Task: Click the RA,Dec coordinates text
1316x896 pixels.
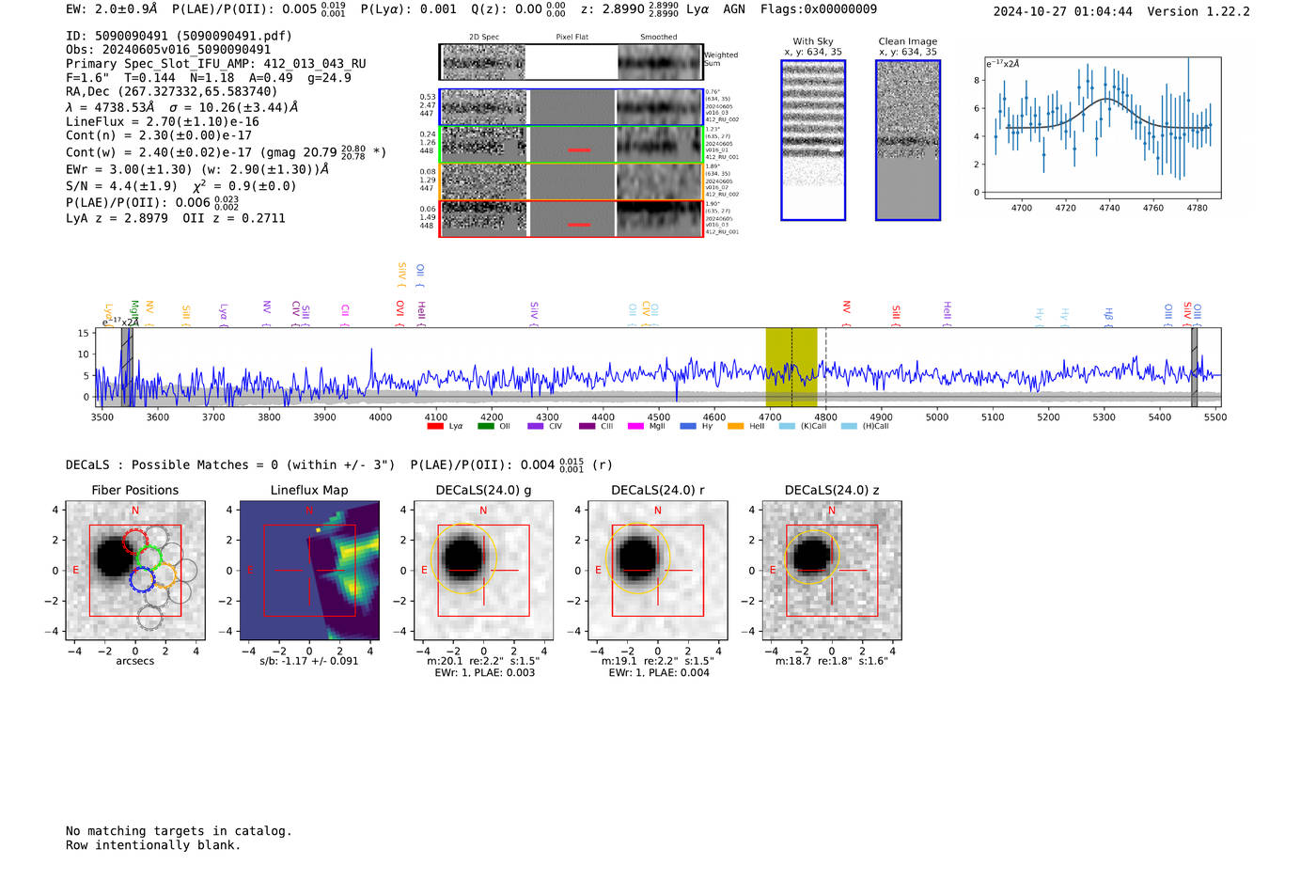Action: (x=172, y=91)
